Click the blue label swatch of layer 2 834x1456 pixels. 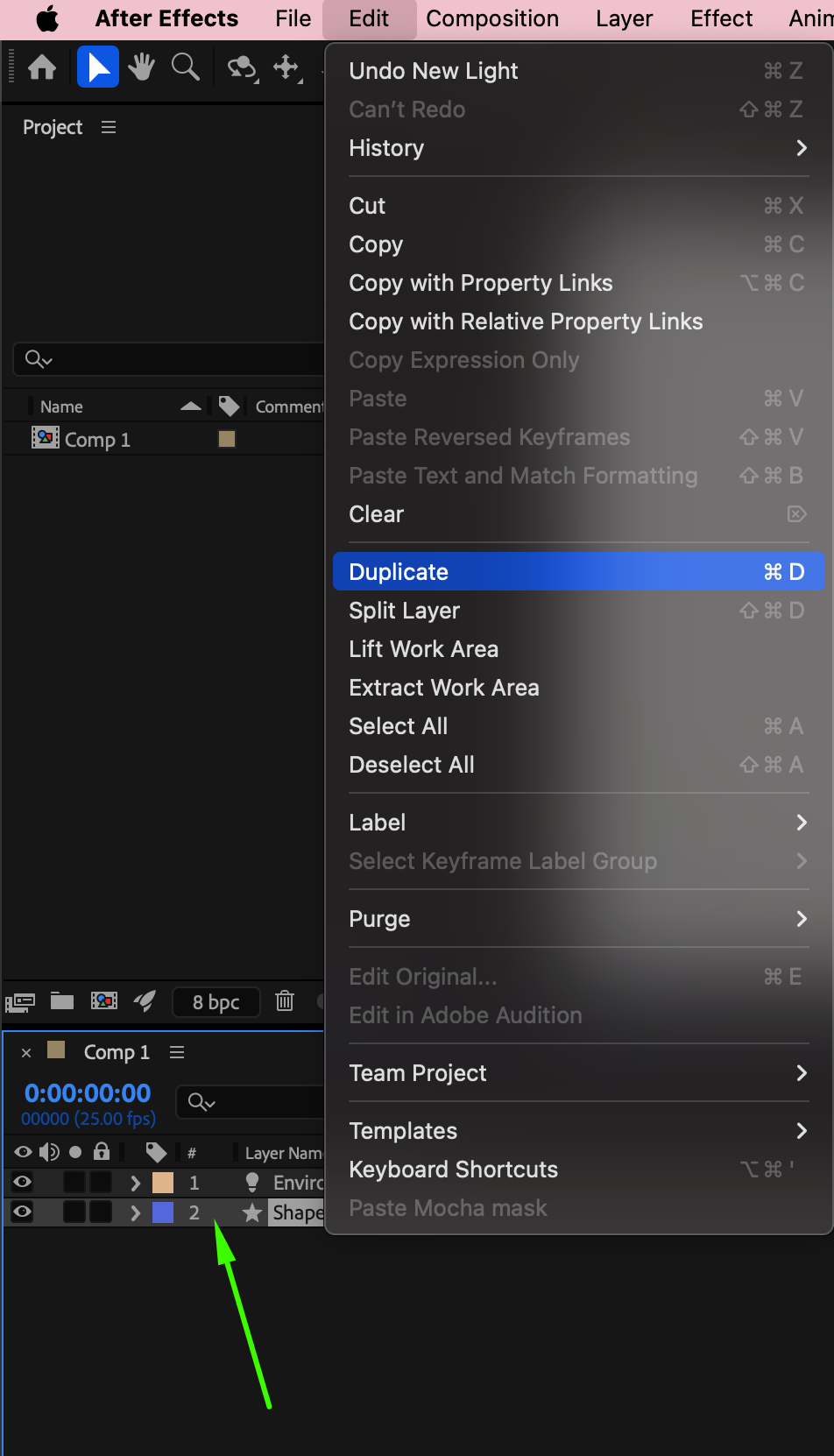click(x=163, y=1212)
